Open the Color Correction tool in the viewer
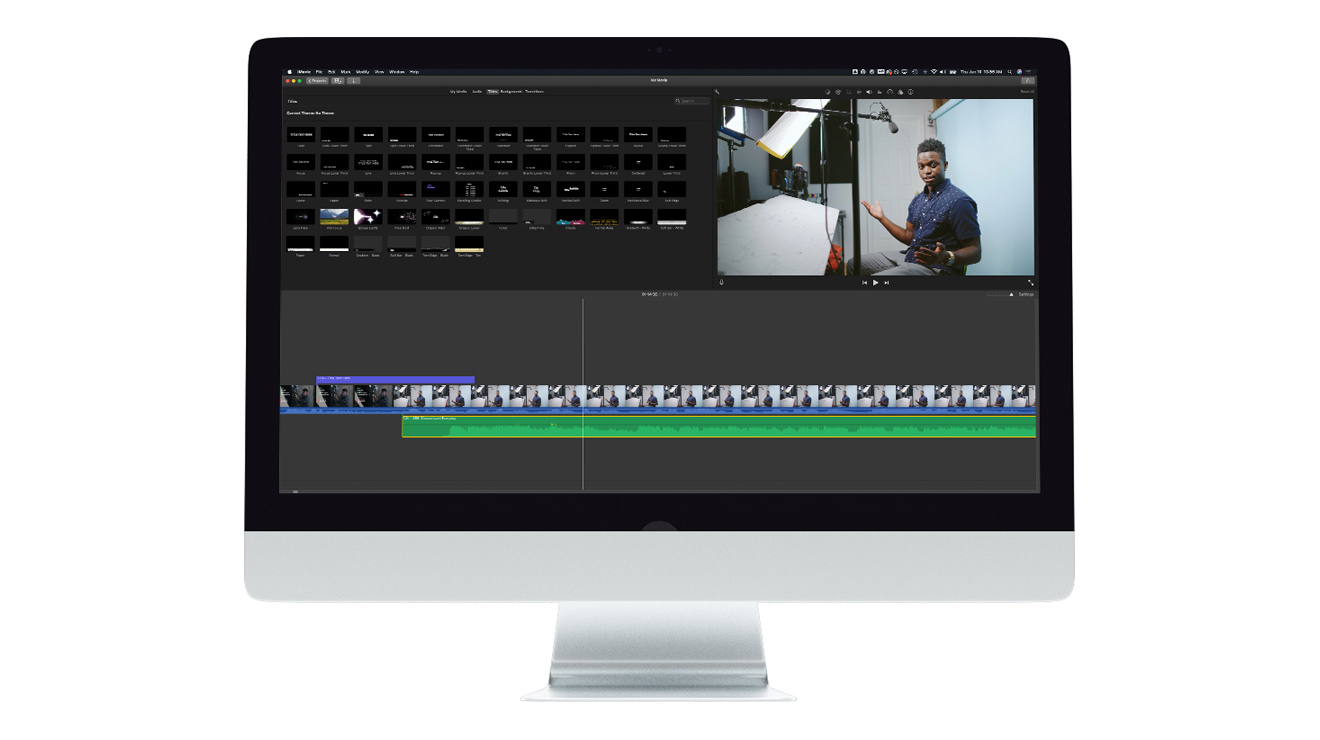The image size is (1320, 740). click(838, 91)
